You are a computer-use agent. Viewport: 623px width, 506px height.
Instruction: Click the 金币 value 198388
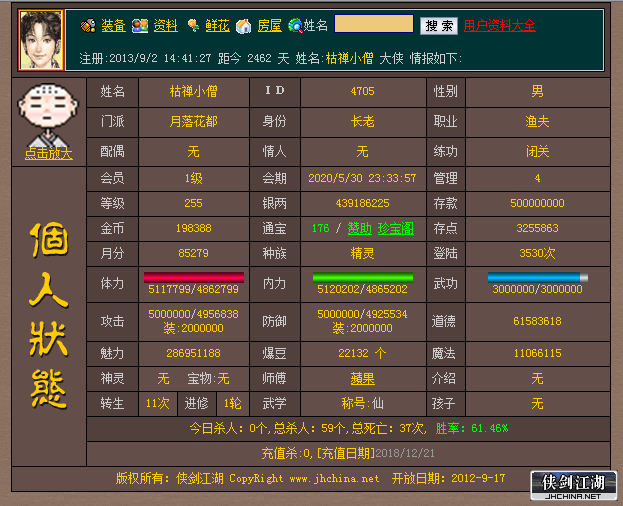(193, 228)
